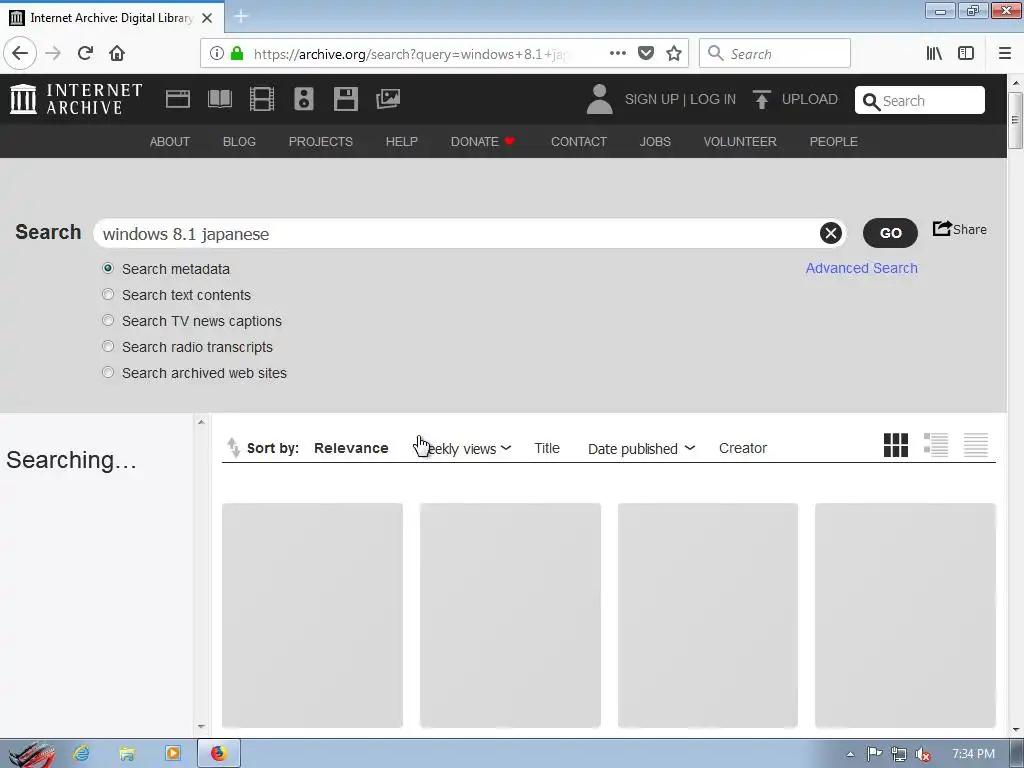Open Internet Explorer from taskbar
The width and height of the screenshot is (1024, 768).
pos(81,754)
